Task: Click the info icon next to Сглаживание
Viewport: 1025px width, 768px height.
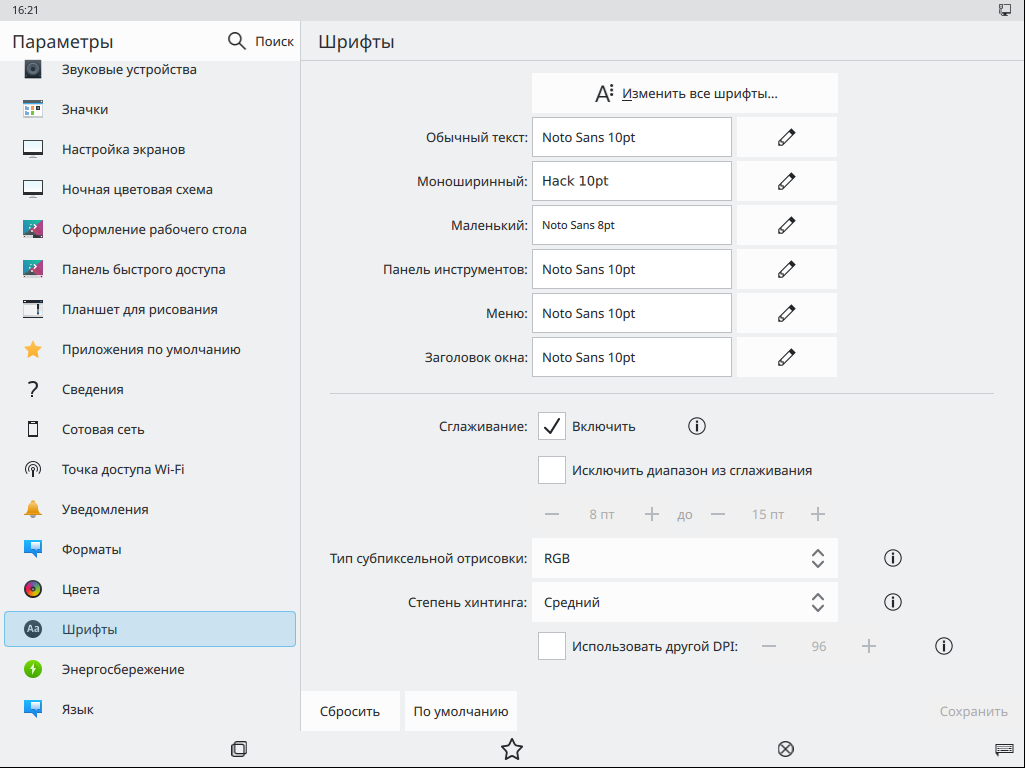Action: 697,426
